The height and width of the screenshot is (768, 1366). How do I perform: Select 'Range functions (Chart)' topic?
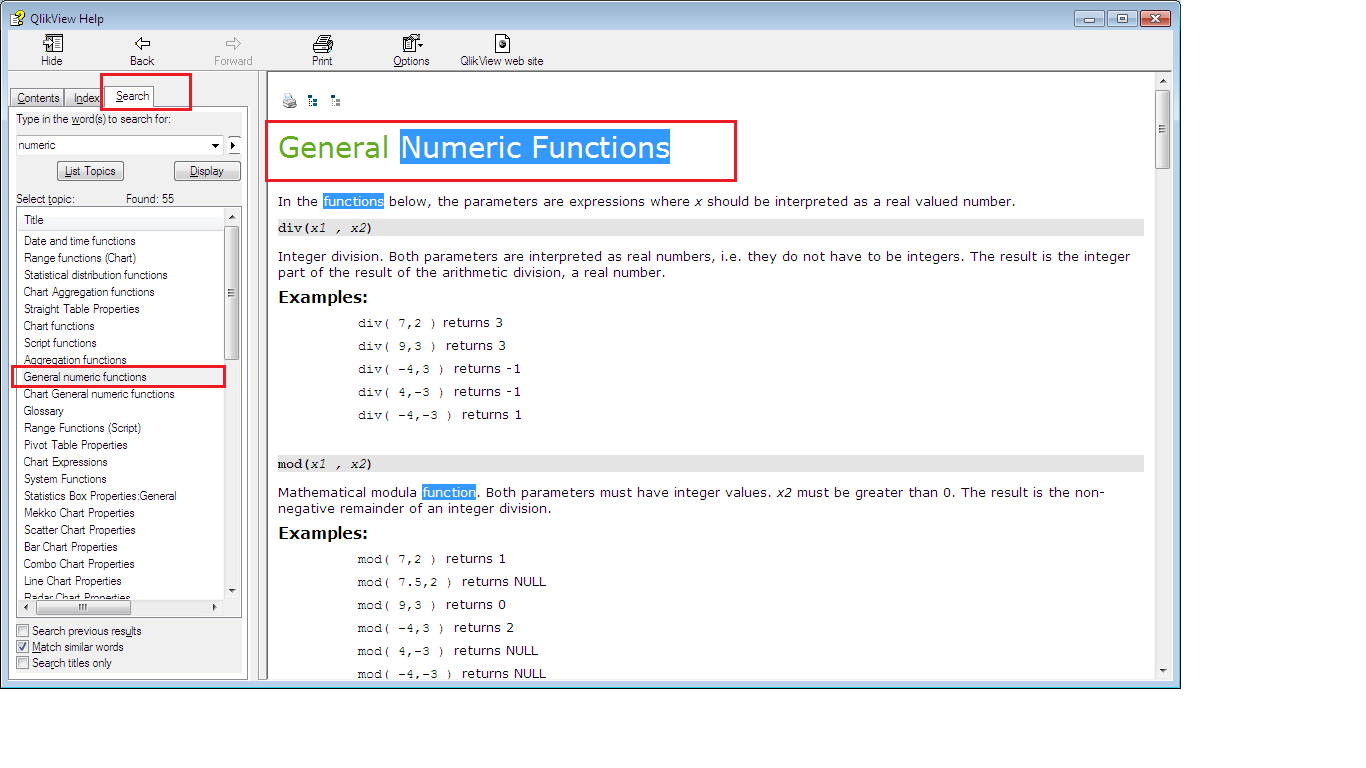(80, 258)
